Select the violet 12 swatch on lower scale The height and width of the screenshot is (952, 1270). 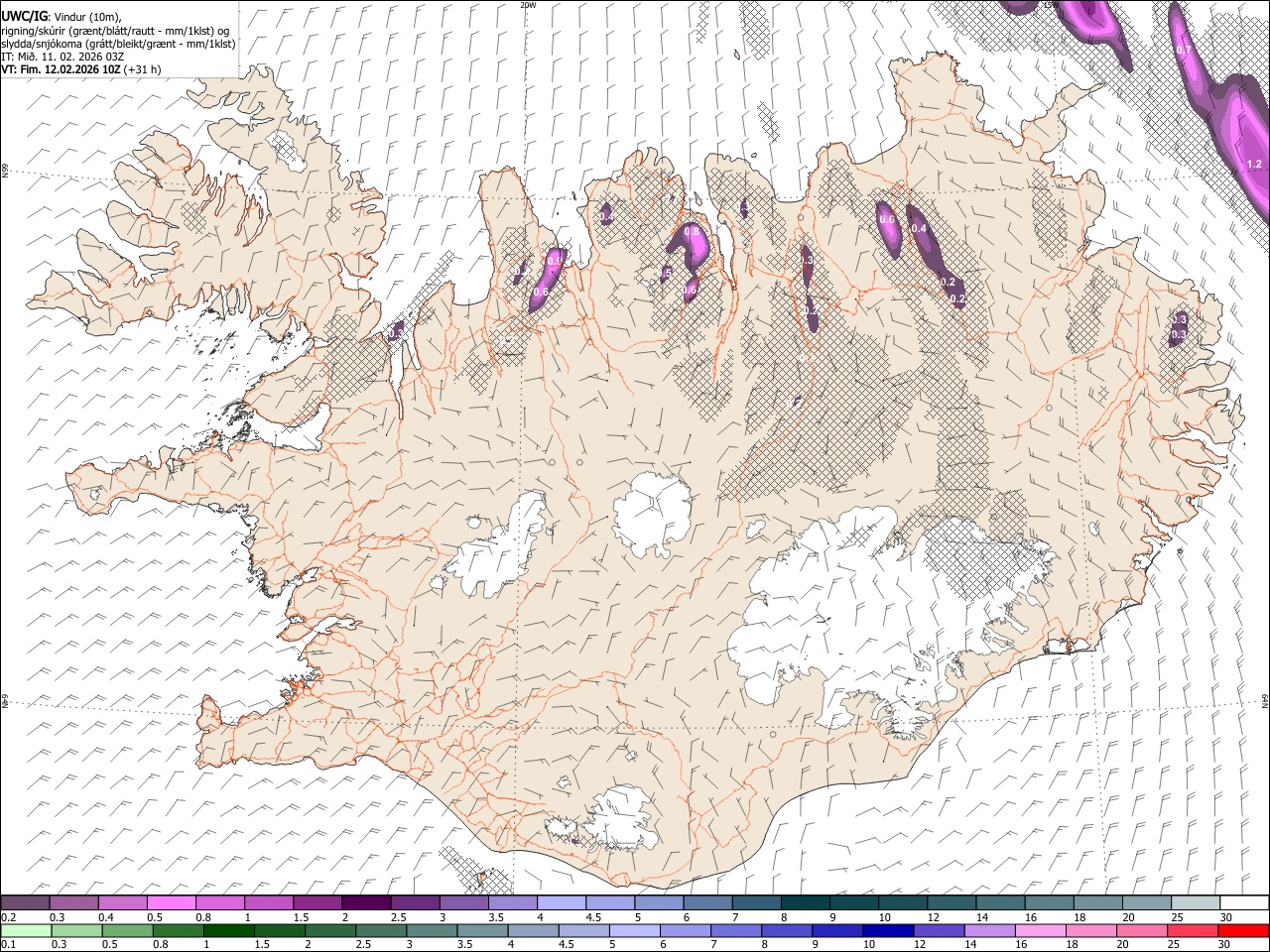(x=939, y=931)
